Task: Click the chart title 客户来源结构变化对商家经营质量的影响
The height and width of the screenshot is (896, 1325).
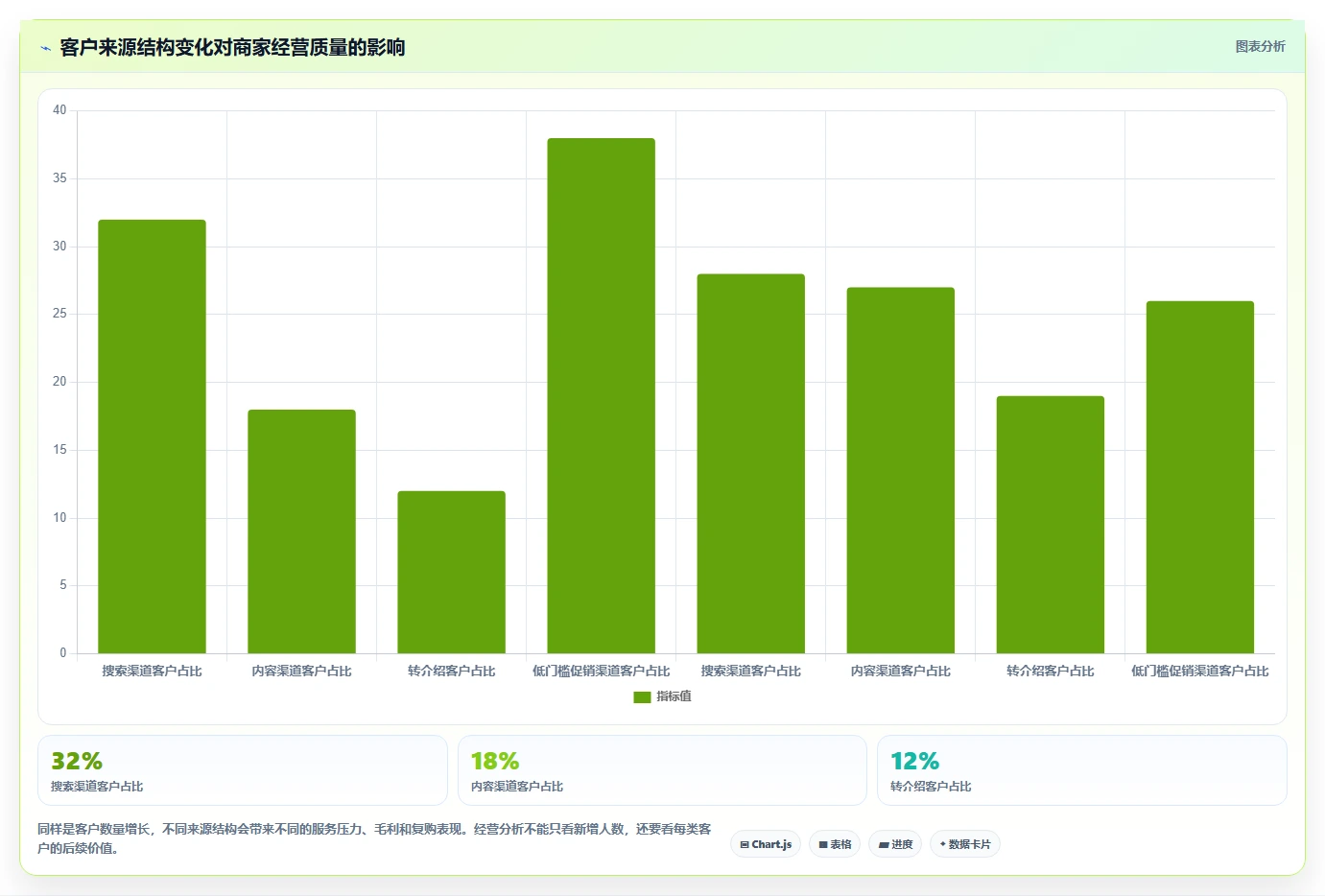Action: pyautogui.click(x=232, y=47)
